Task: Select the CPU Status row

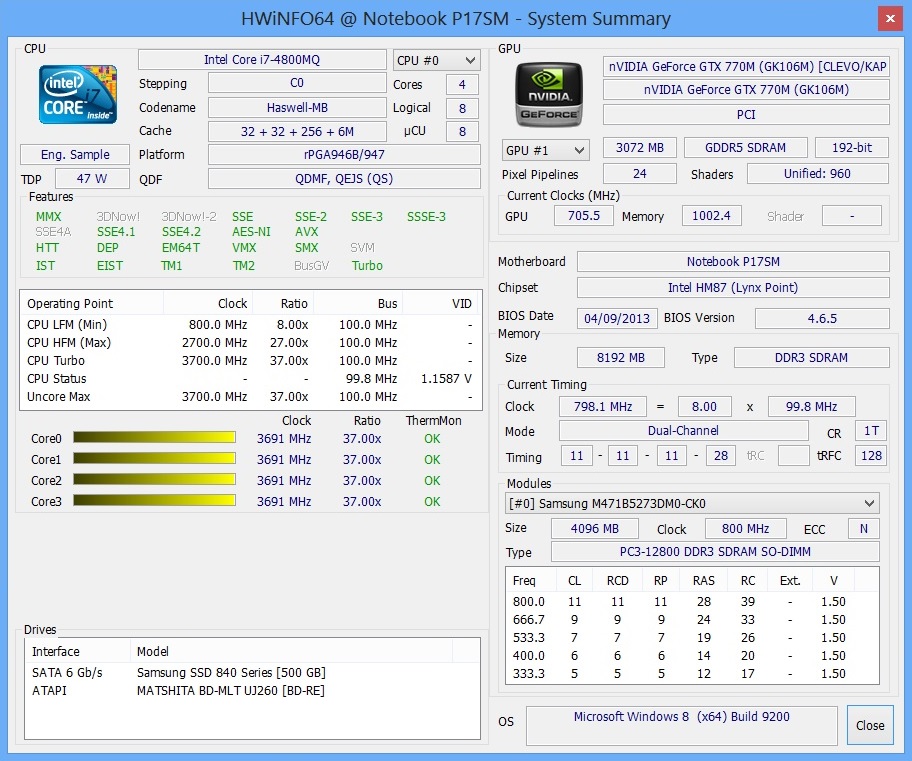Action: 251,379
